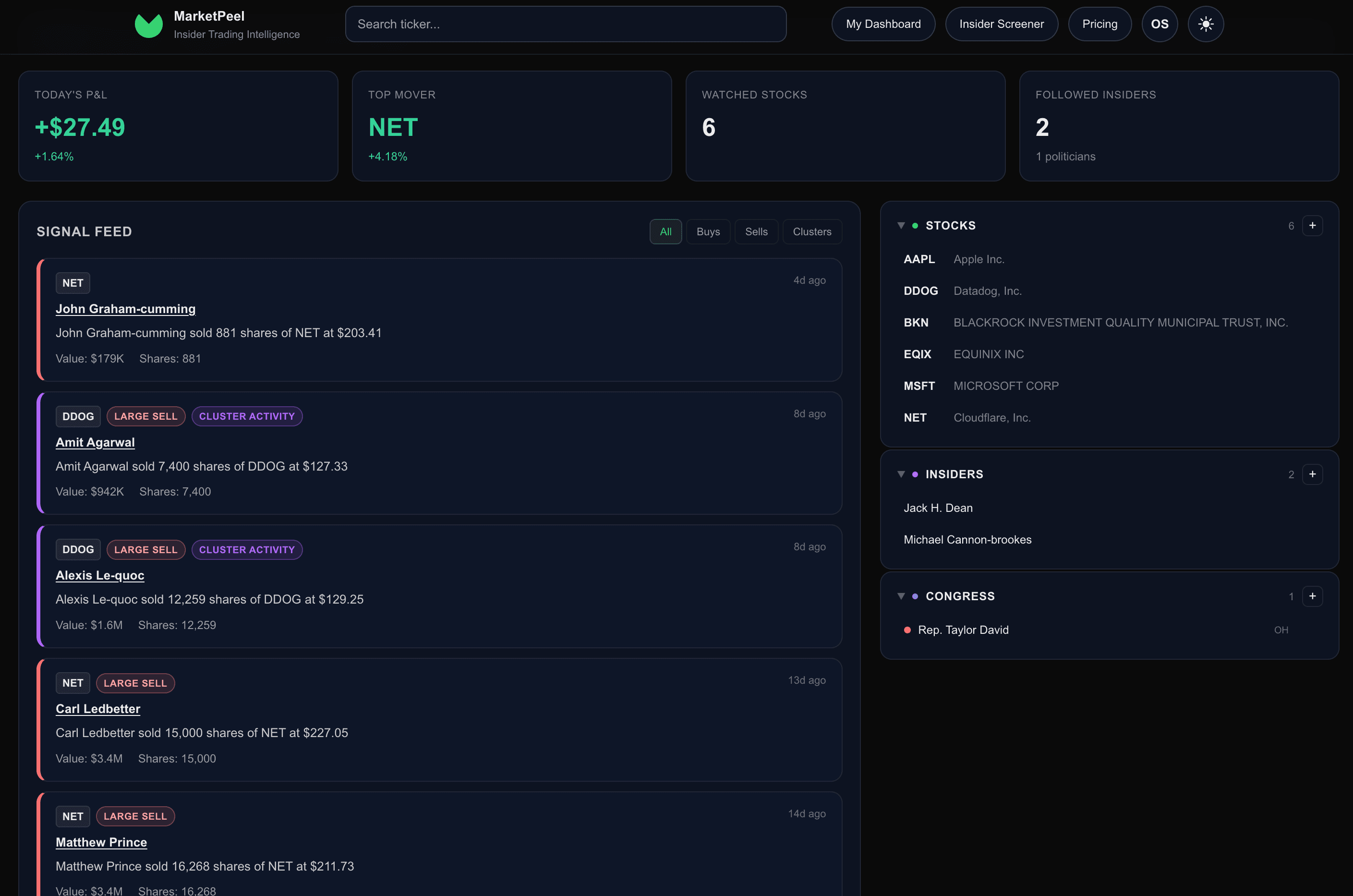
Task: Collapse the Insiders watchlist section
Action: [x=901, y=474]
